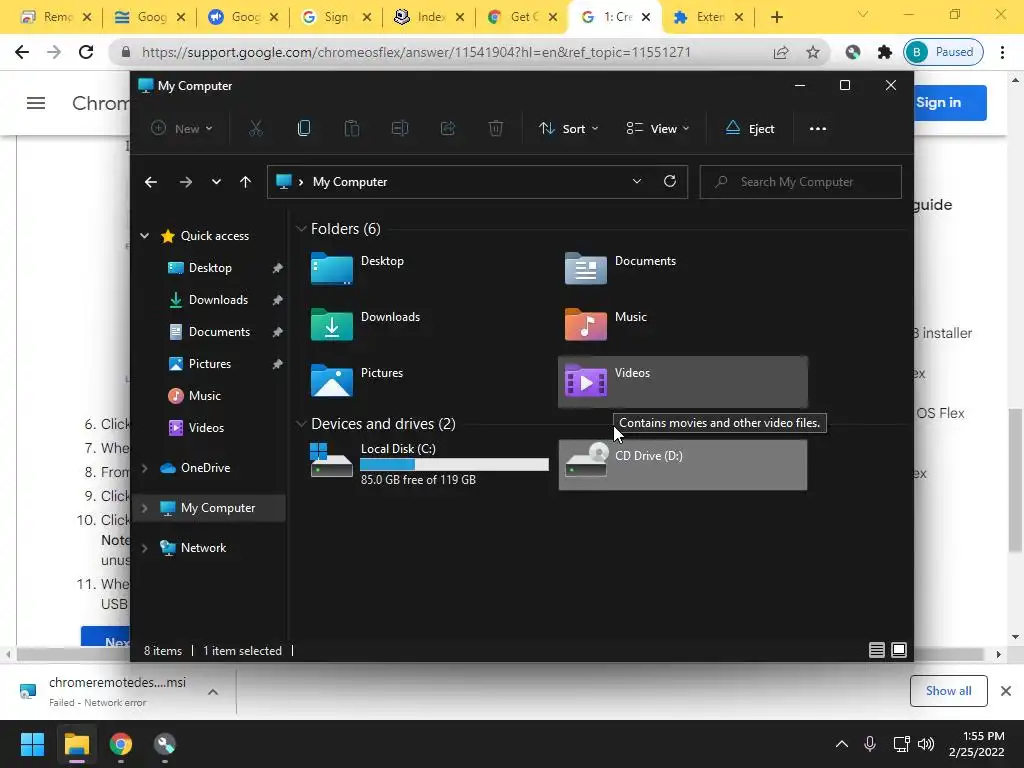Expand the My Computer tree node
Viewport: 1024px width, 768px height.
[145, 508]
